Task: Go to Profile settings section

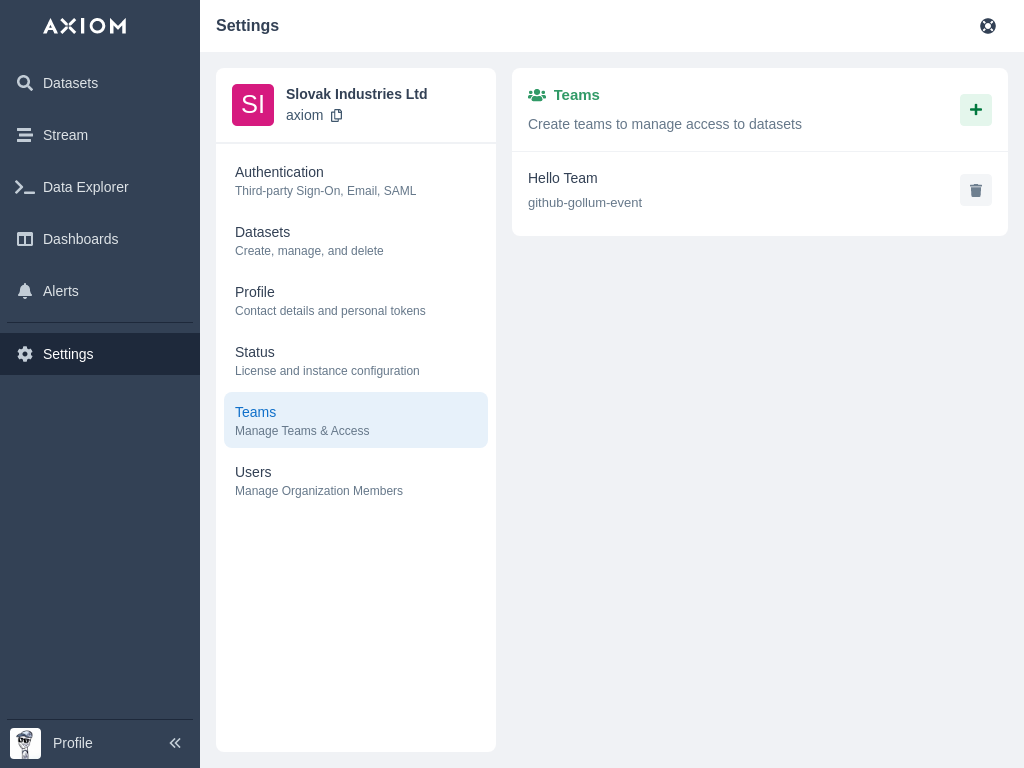Action: [x=356, y=300]
